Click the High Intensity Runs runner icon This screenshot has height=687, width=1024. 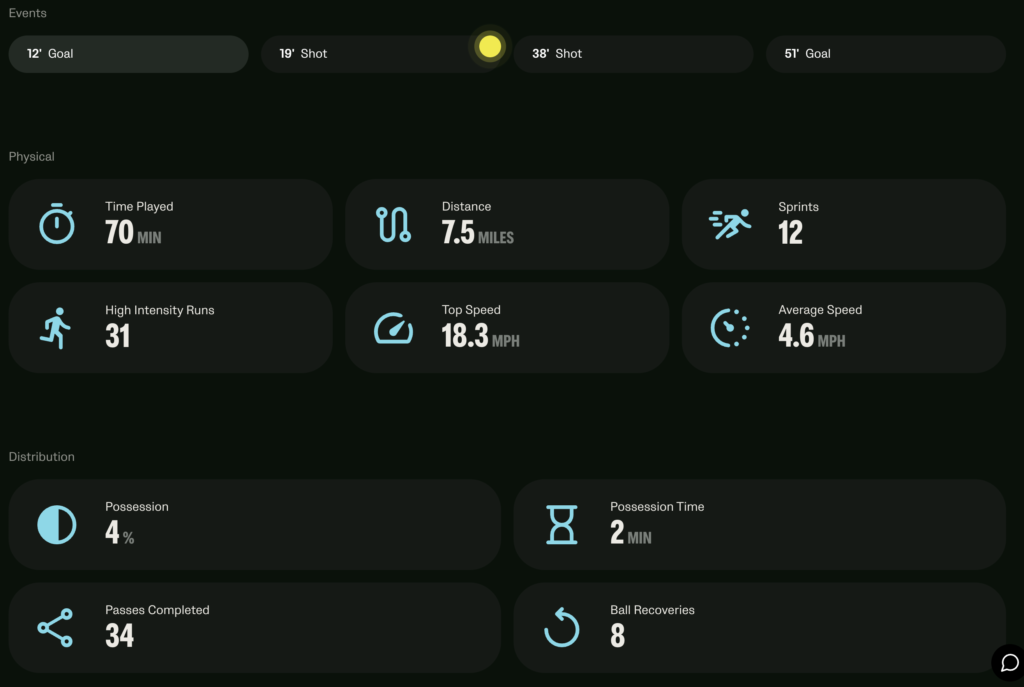click(56, 328)
